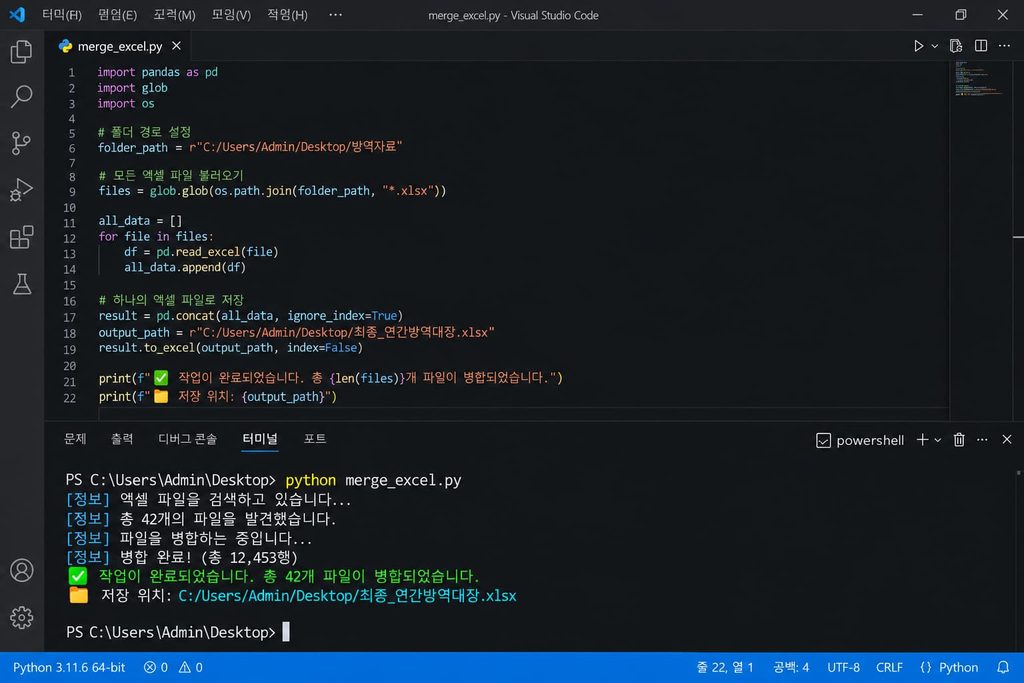Switch to the 포트 panel tab

(x=315, y=439)
